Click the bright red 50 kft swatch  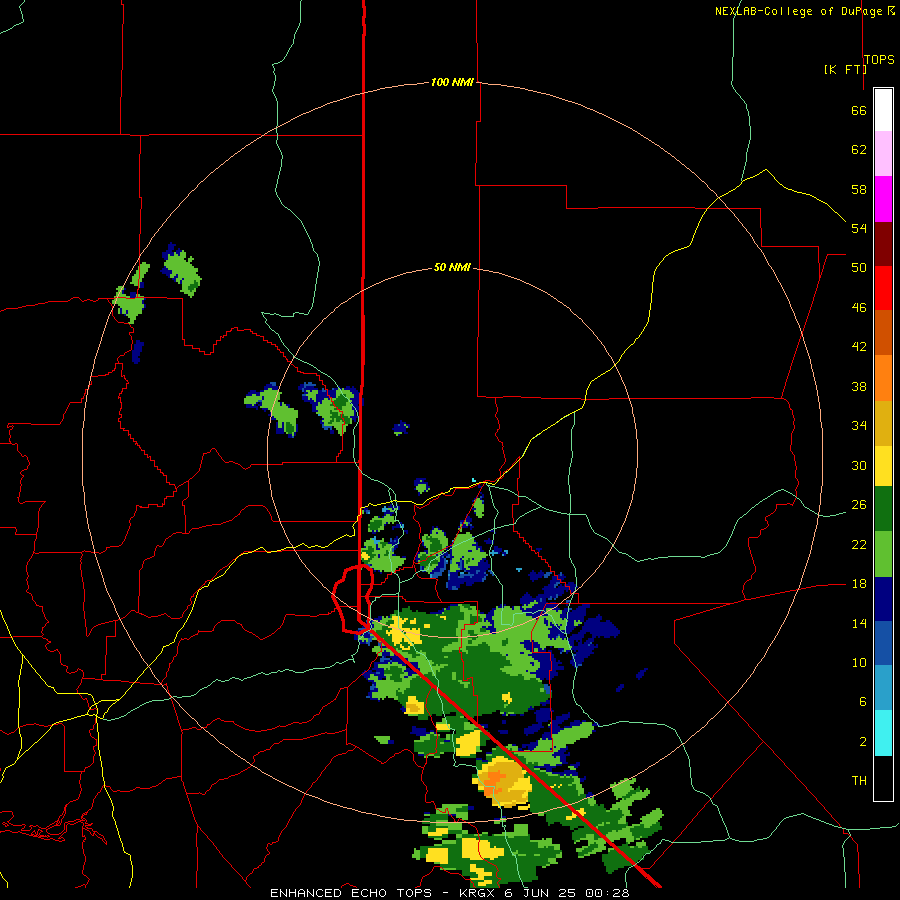tap(883, 288)
